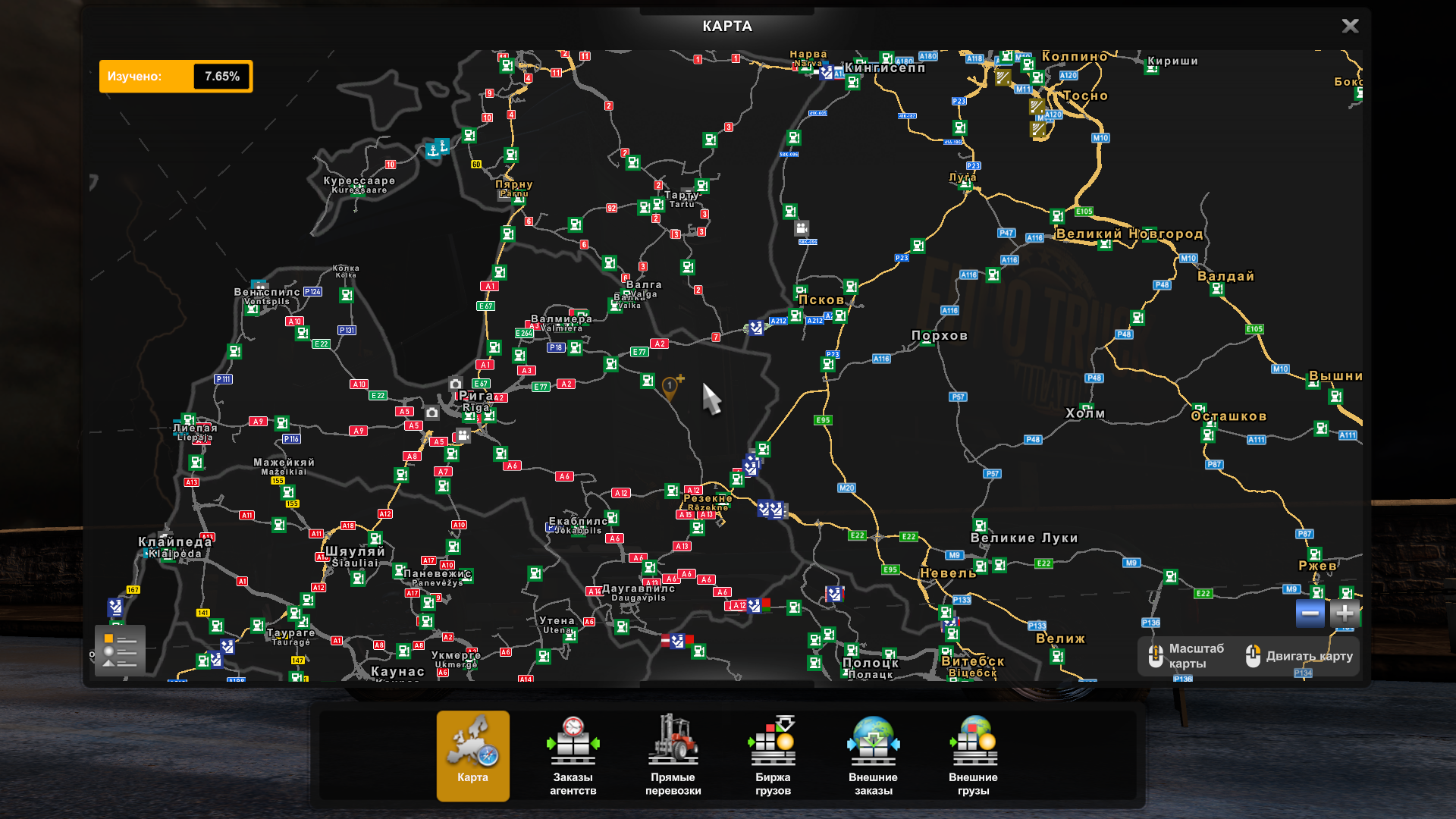Image resolution: width=1456 pixels, height=819 pixels.
Task: Click the Масштаб карты mouse hint
Action: click(1187, 656)
